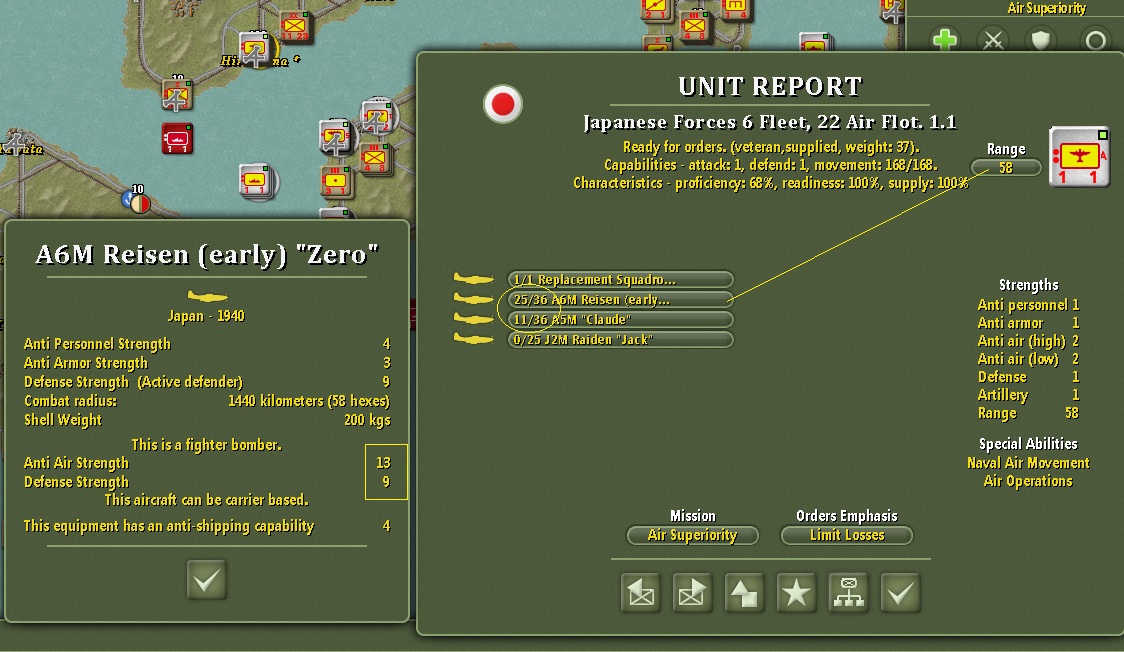Click the Naval Air Movement special ability
This screenshot has height=652, width=1124.
coord(1028,463)
